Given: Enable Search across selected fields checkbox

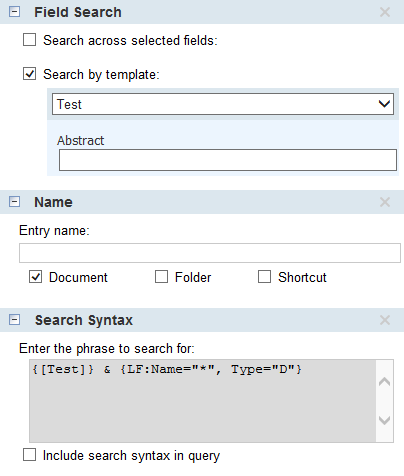Looking at the screenshot, I should pyautogui.click(x=29, y=40).
